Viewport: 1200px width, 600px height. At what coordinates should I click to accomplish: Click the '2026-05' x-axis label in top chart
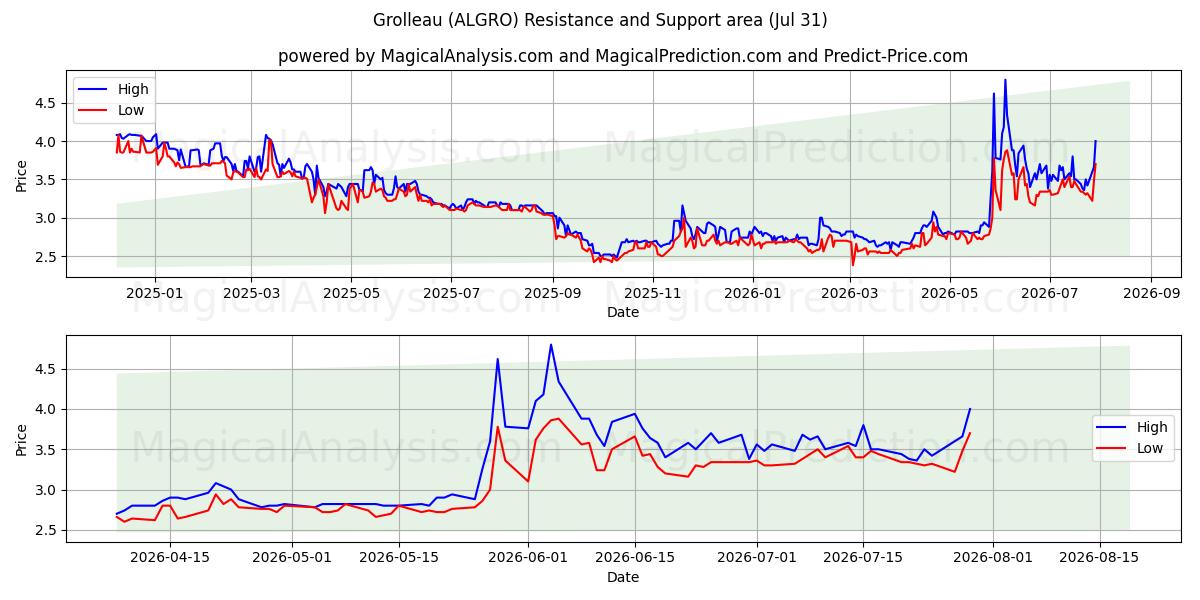(x=948, y=293)
